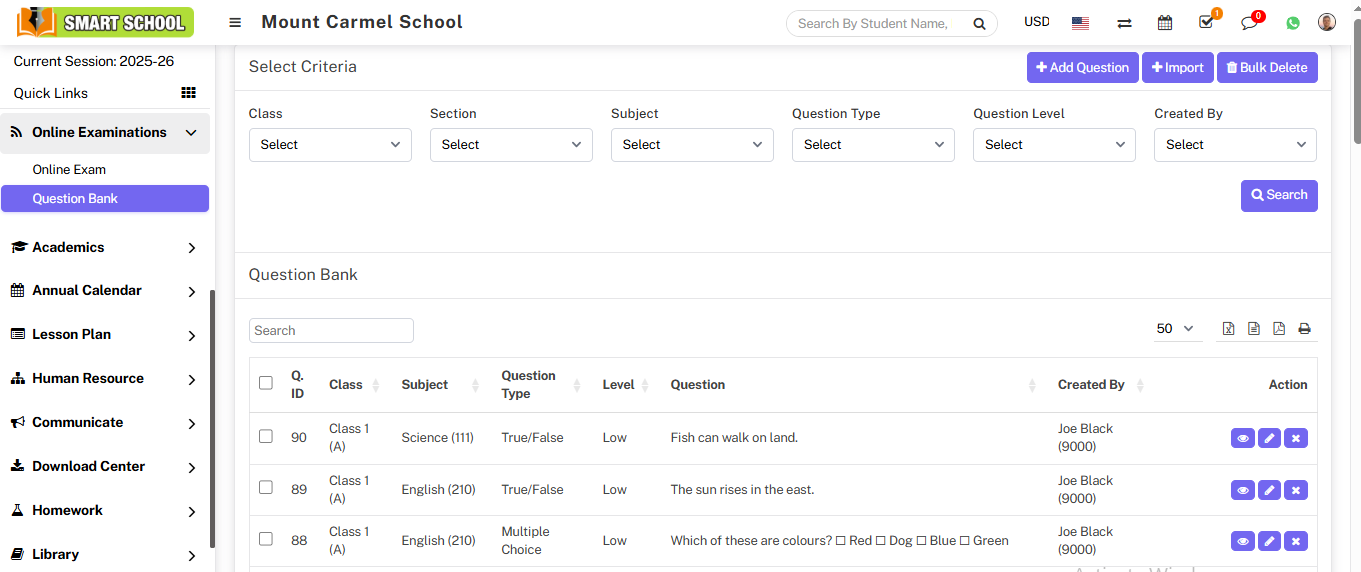
Task: Open the Quick Links grid icon
Action: 188,93
